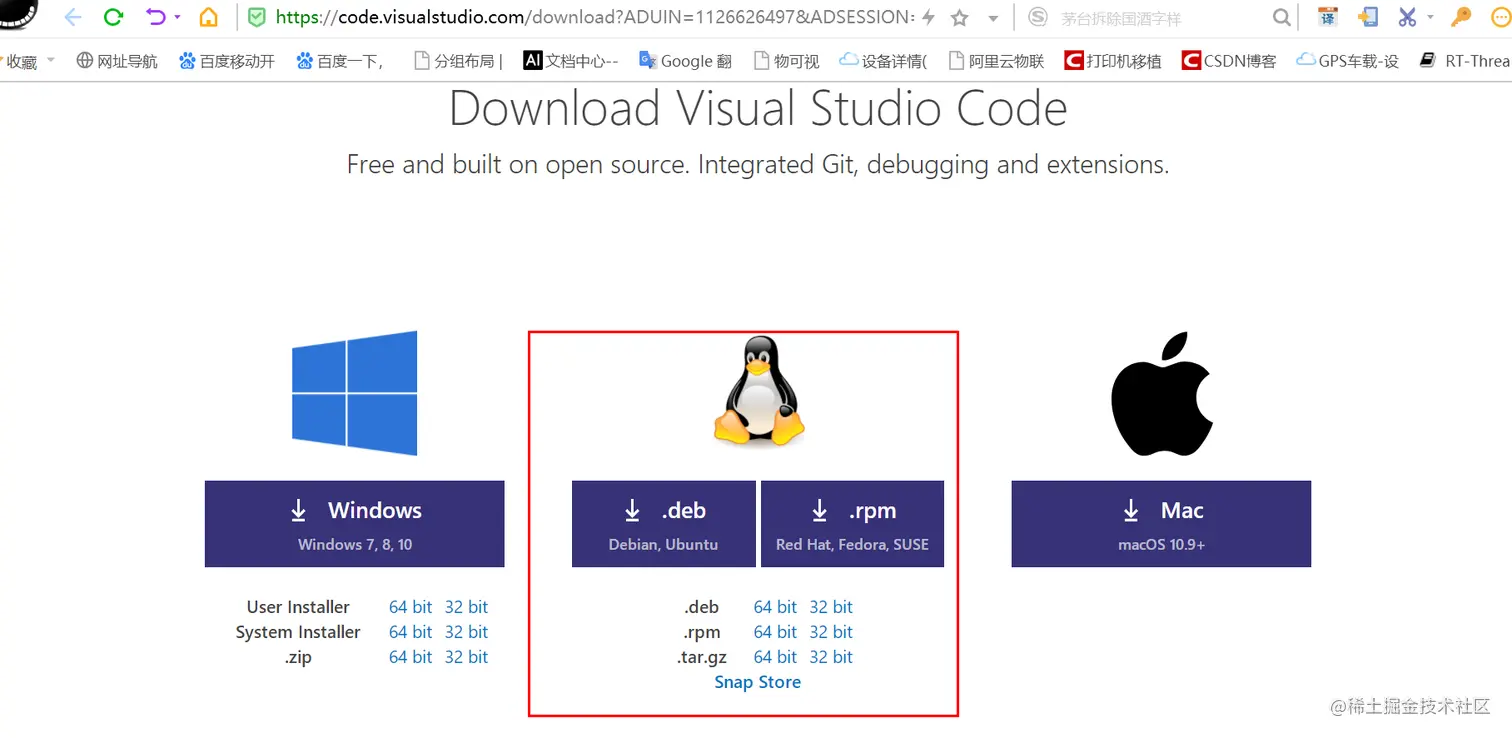The width and height of the screenshot is (1512, 738).
Task: Click the ".tar.gz" row label
Action: [x=702, y=657]
